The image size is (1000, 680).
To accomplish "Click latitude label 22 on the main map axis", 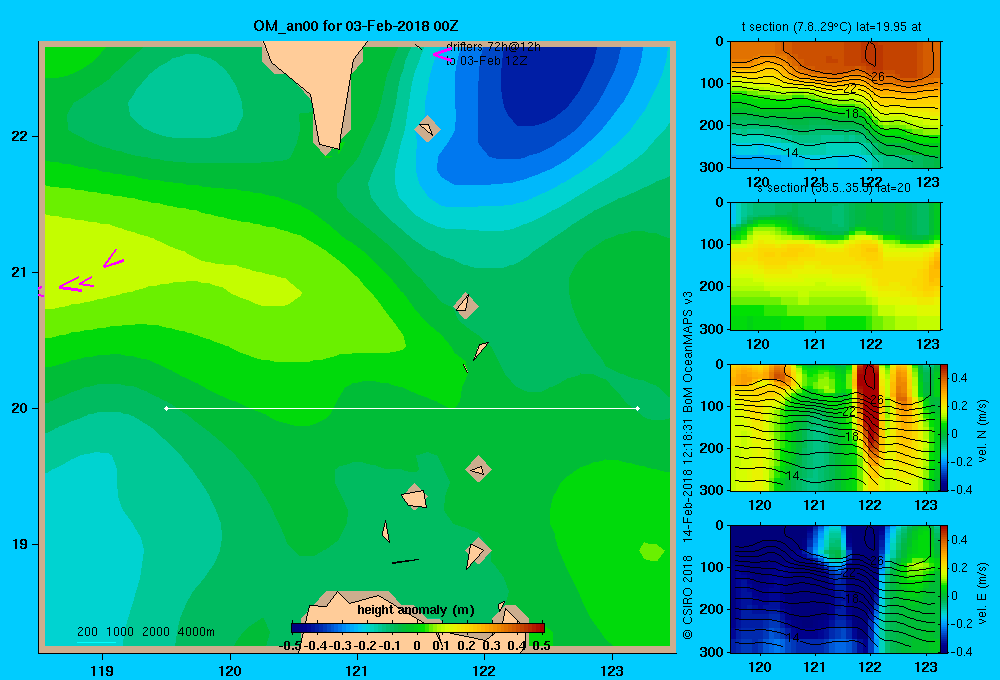I will click(19, 137).
